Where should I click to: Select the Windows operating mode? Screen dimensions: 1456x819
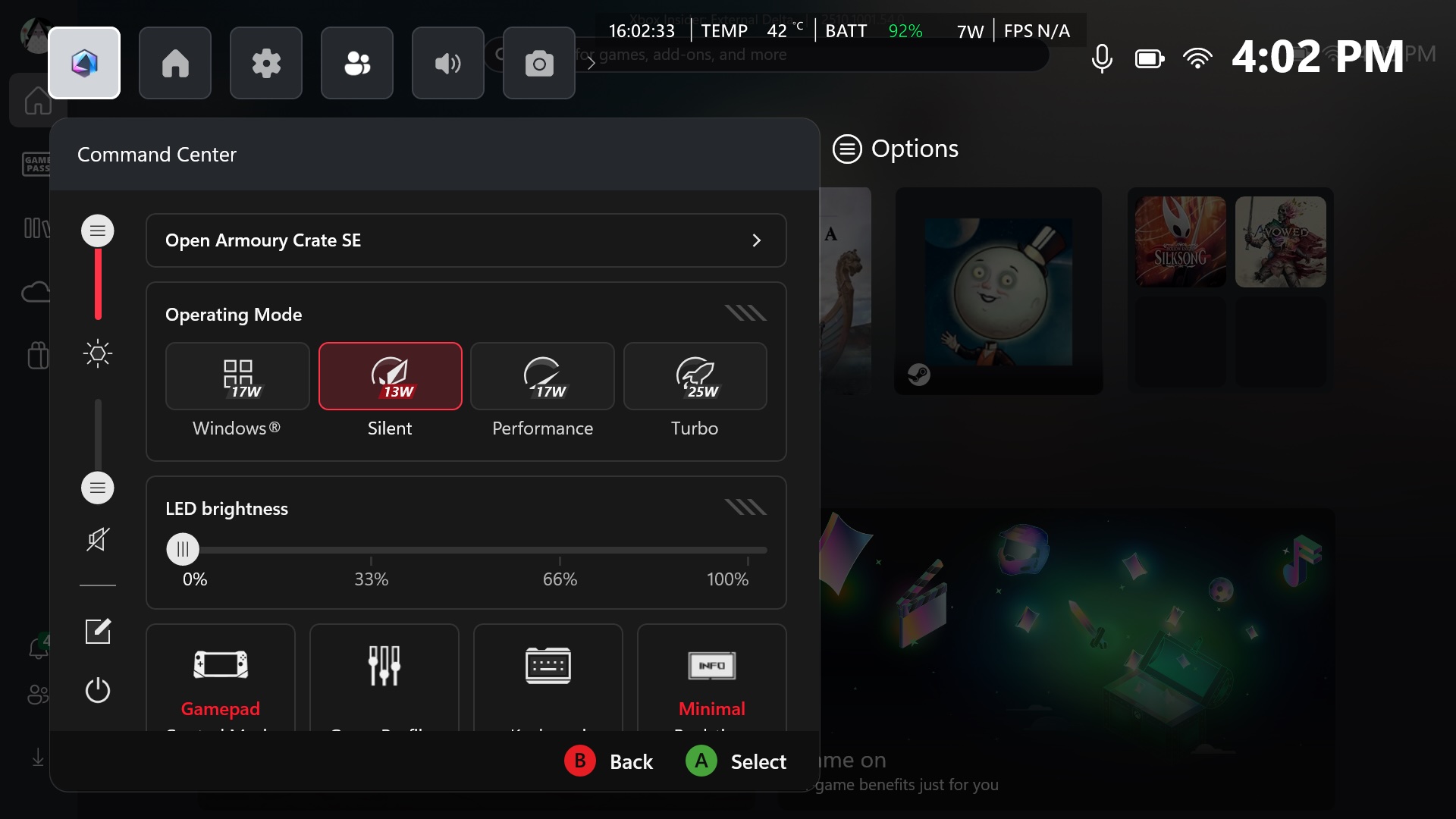[x=237, y=377]
